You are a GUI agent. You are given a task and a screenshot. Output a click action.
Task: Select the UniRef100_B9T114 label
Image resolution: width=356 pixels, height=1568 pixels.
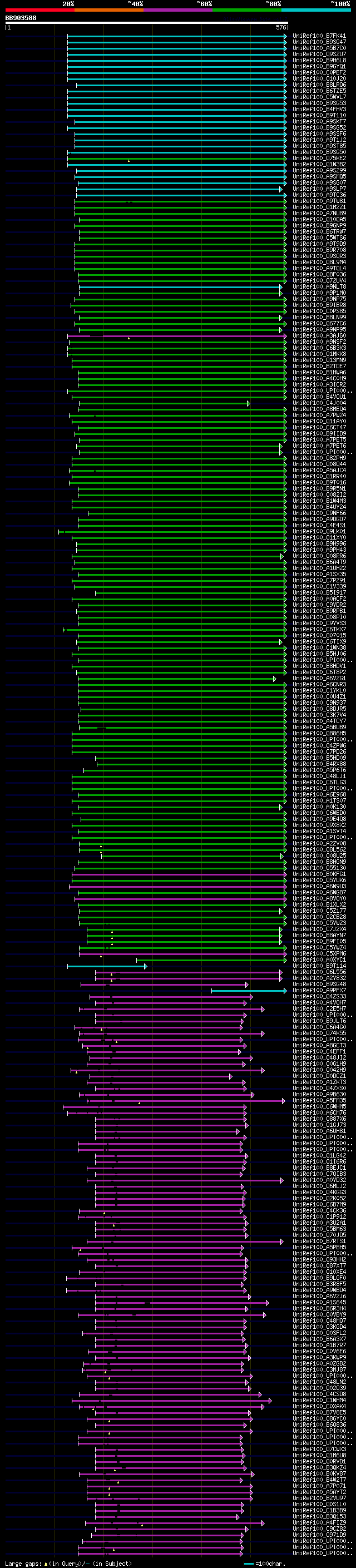(319, 966)
